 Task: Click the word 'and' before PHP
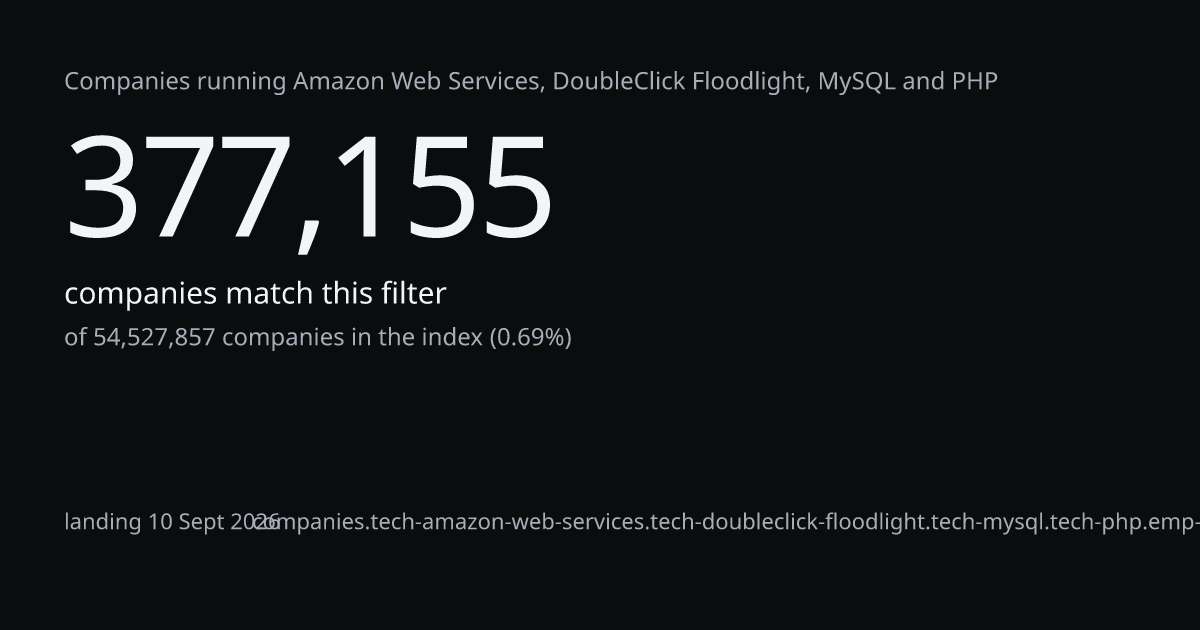pos(923,82)
